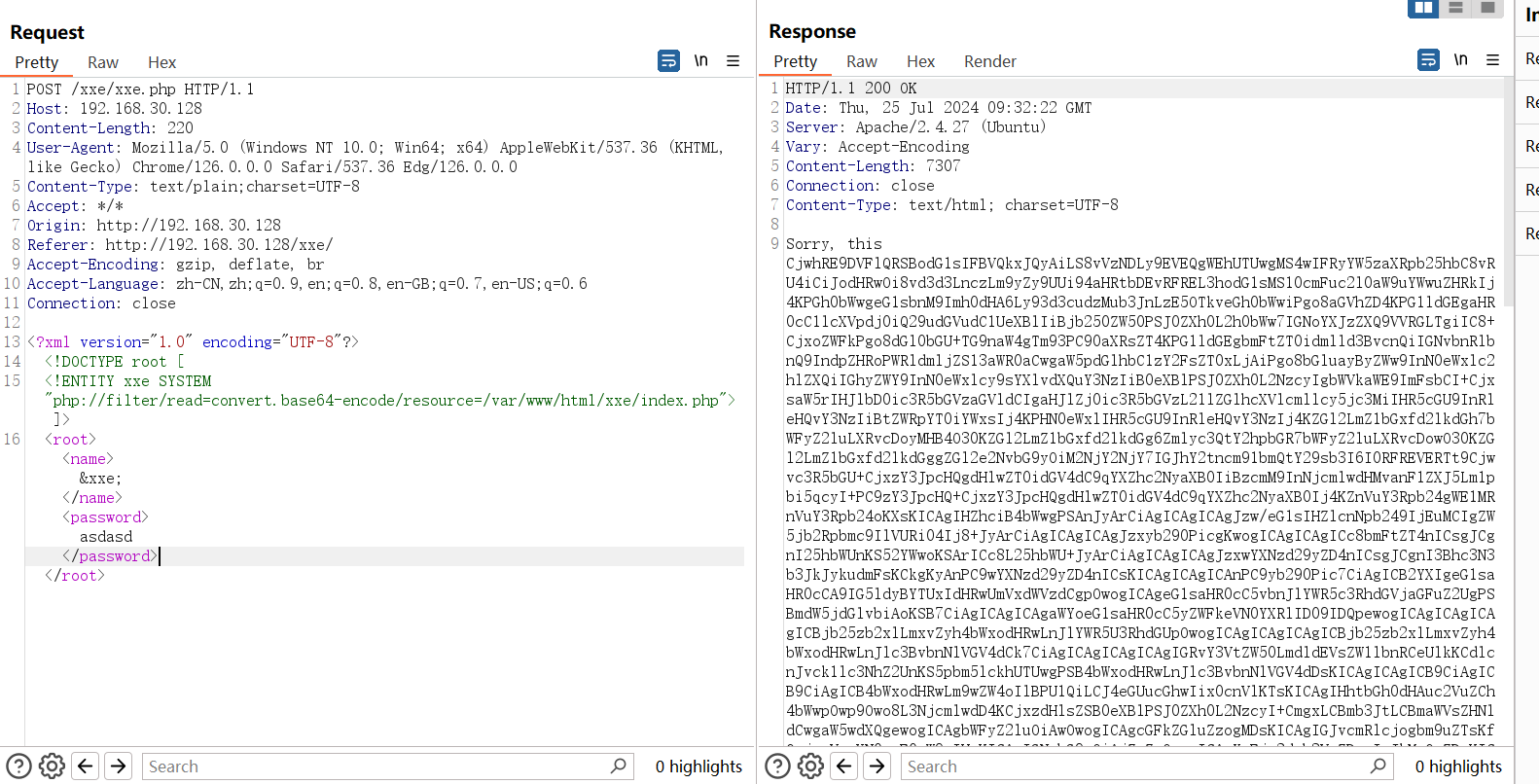Switch Response view to Pretty tab

[x=796, y=61]
